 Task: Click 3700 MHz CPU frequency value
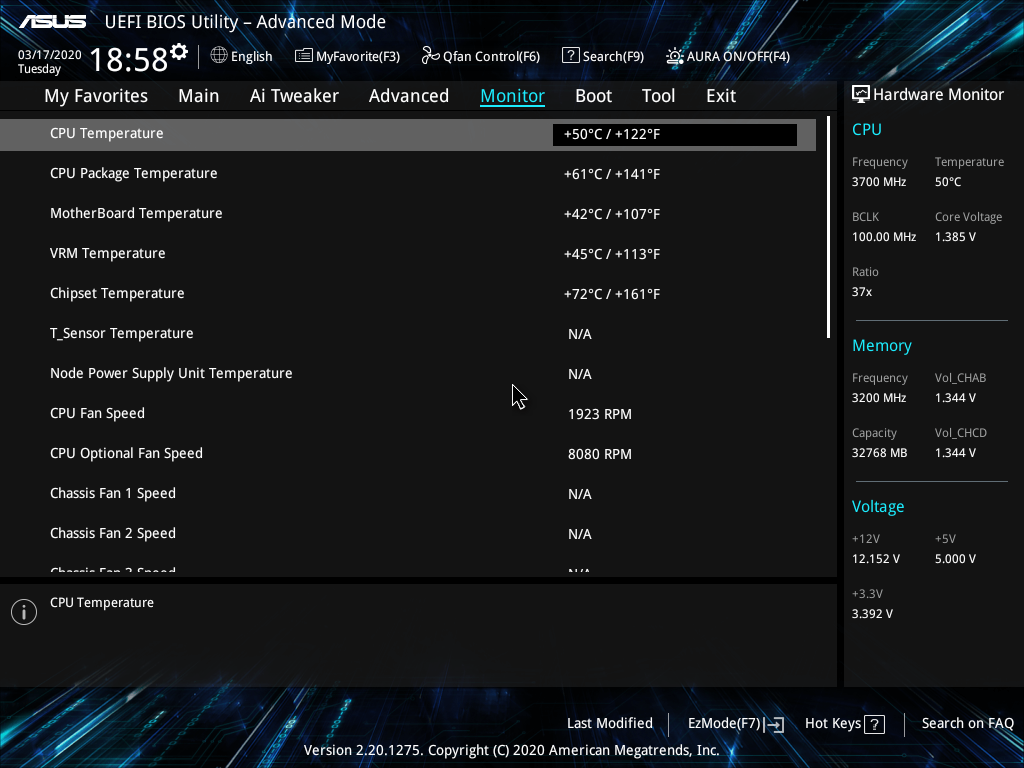point(879,182)
